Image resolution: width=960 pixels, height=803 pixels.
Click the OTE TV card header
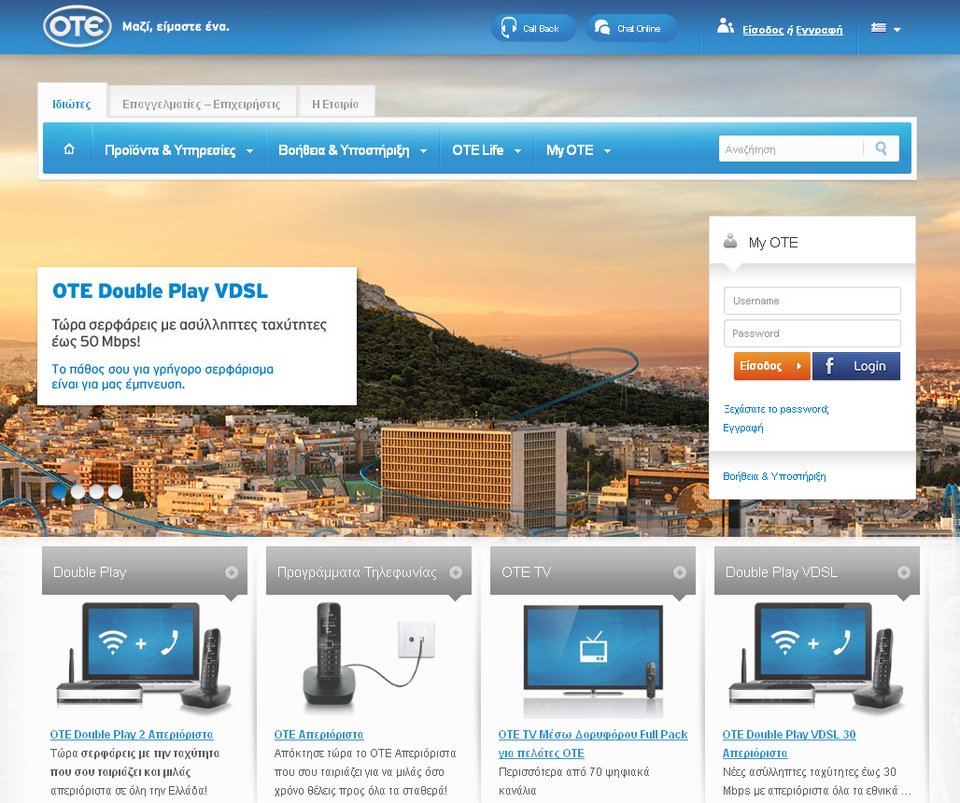593,571
